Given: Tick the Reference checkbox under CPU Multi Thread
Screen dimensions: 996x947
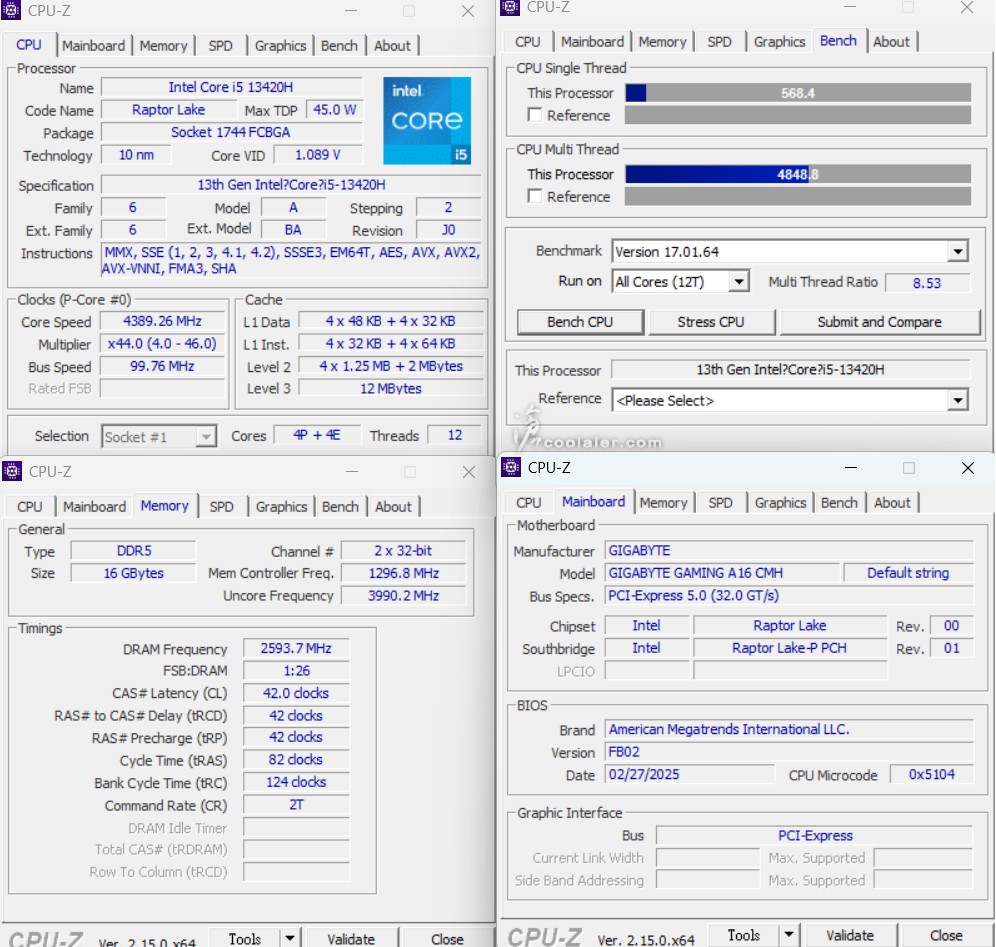Looking at the screenshot, I should (x=535, y=196).
